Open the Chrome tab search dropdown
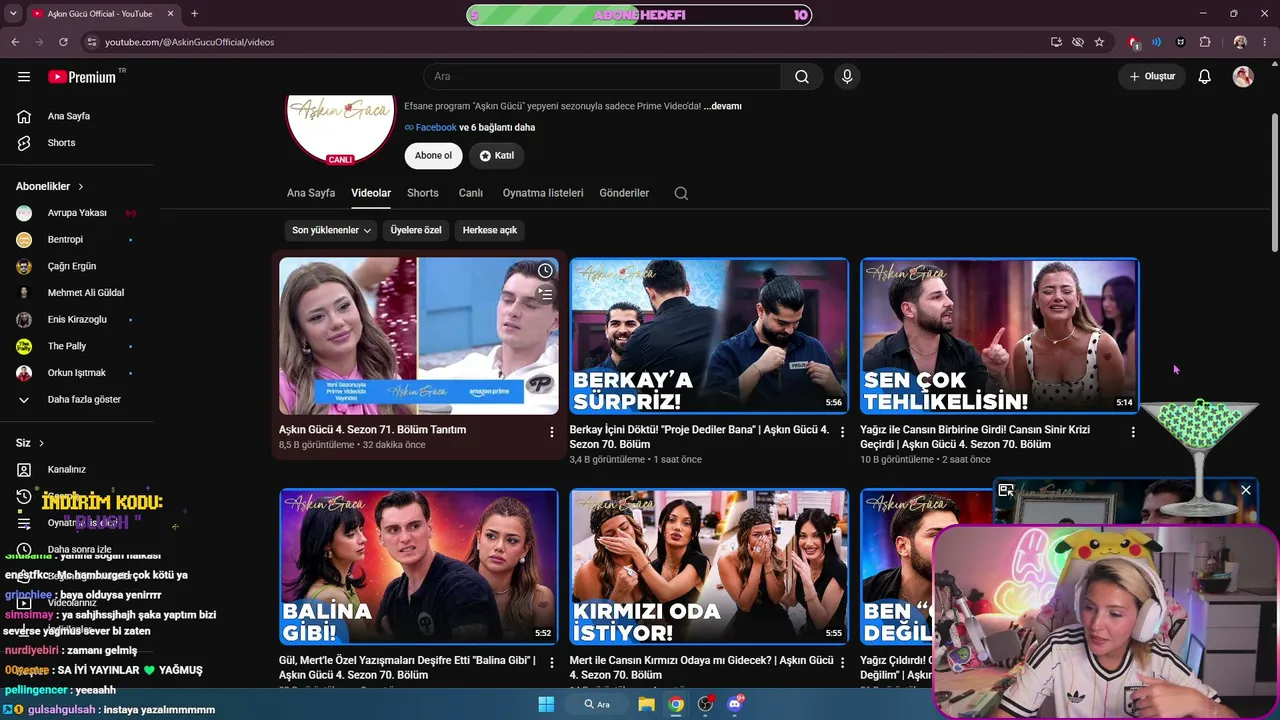Viewport: 1280px width, 720px height. 13,14
